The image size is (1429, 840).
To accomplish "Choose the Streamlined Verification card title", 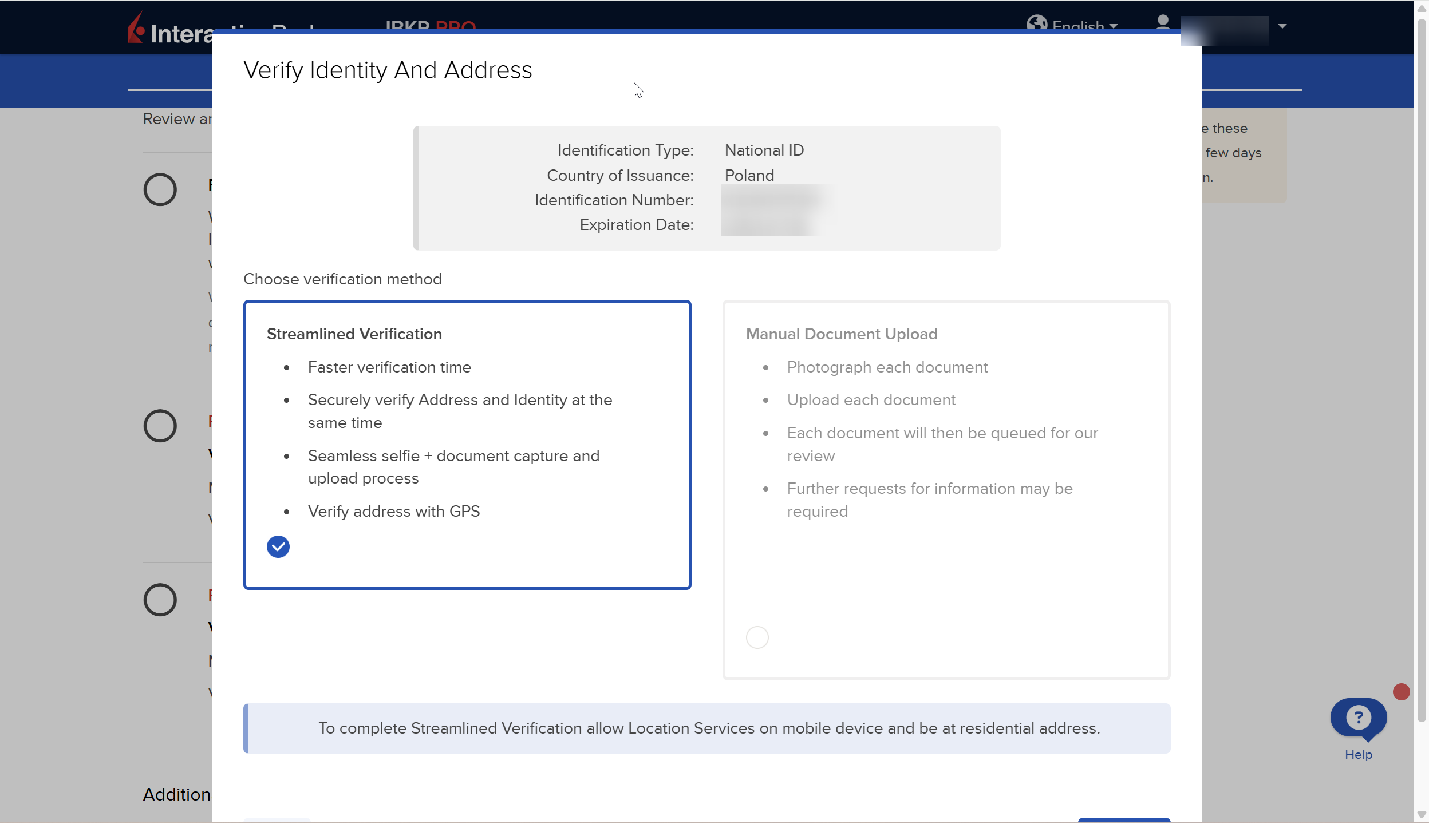I will tap(354, 334).
